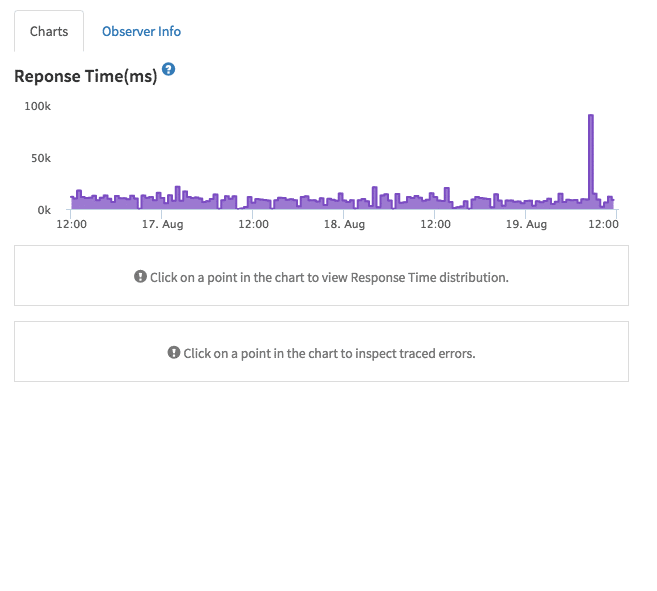Click the chart bar above 19. Aug label
Image resolution: width=657 pixels, height=591 pixels.
click(526, 205)
